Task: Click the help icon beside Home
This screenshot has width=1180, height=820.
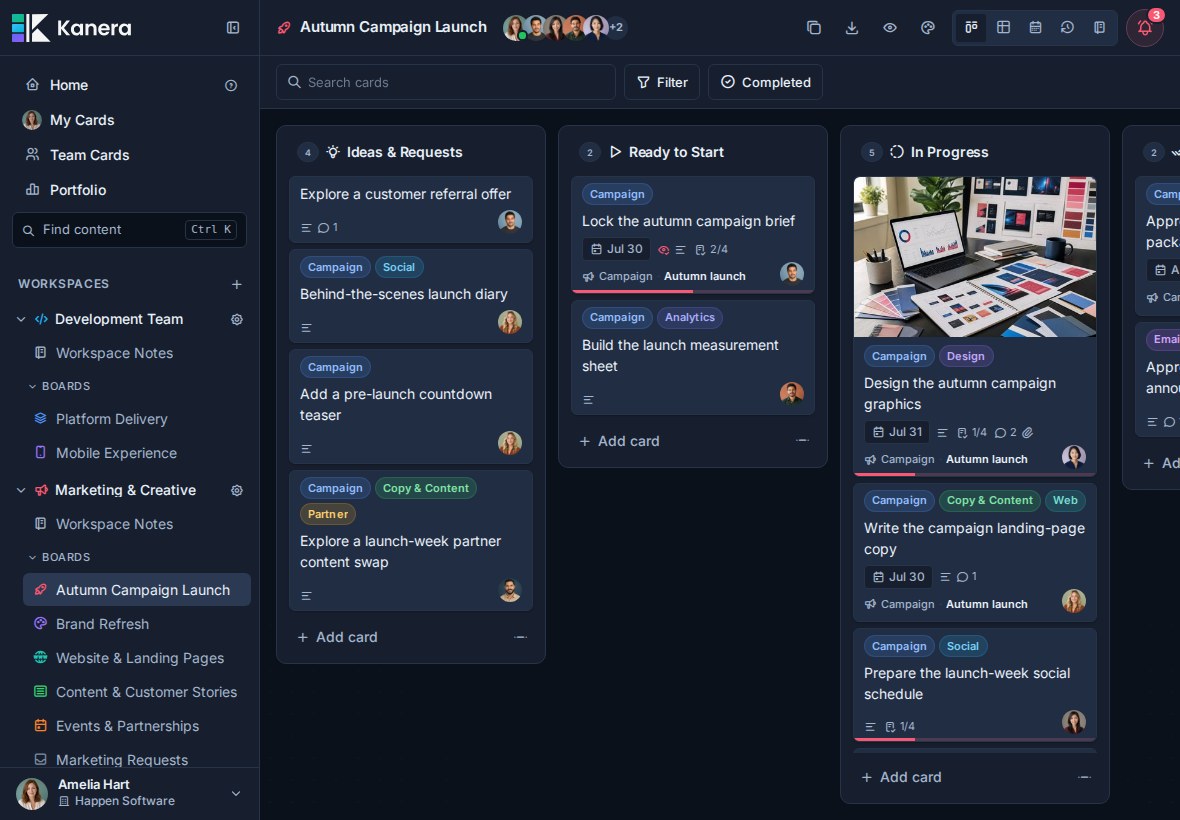Action: pyautogui.click(x=231, y=86)
